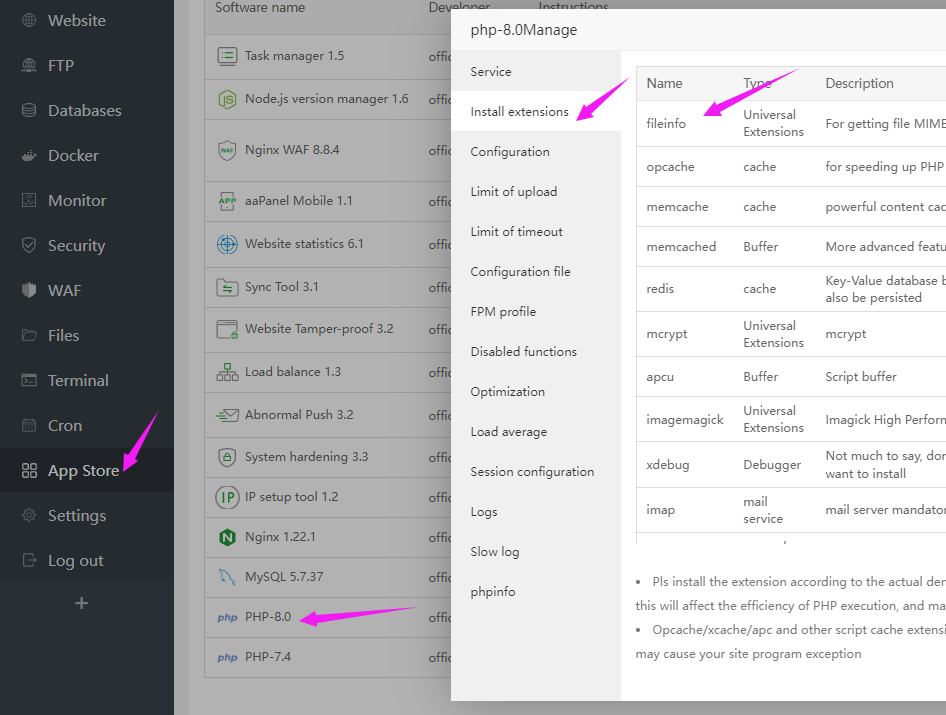Click the Terminal window icon
Screen dimensions: 946x715
[28, 380]
